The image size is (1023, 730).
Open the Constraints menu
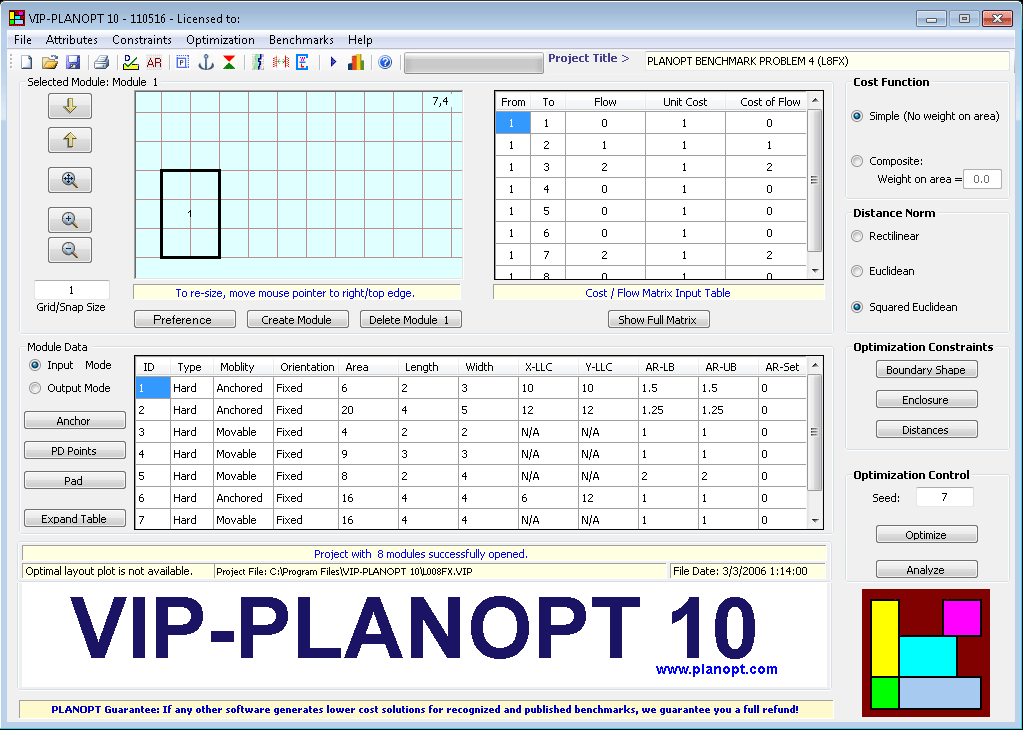(142, 40)
